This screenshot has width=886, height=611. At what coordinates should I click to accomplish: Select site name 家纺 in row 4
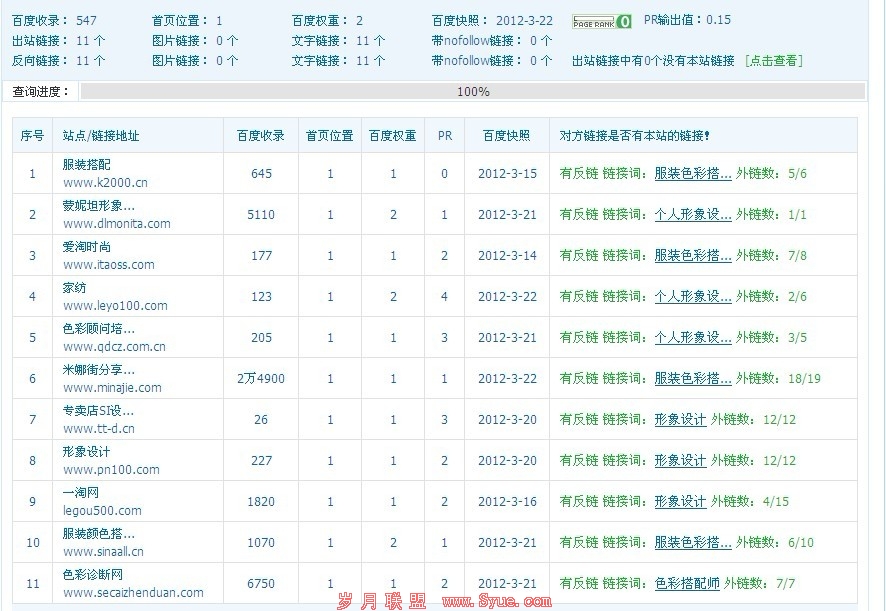pyautogui.click(x=75, y=288)
